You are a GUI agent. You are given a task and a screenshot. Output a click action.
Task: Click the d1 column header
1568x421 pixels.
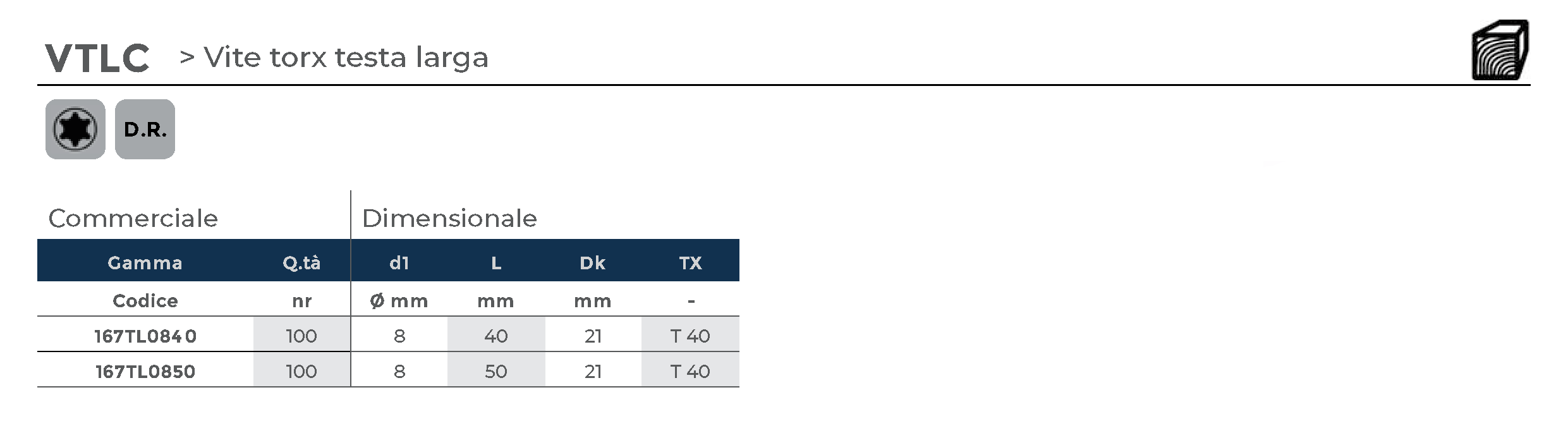(x=399, y=263)
